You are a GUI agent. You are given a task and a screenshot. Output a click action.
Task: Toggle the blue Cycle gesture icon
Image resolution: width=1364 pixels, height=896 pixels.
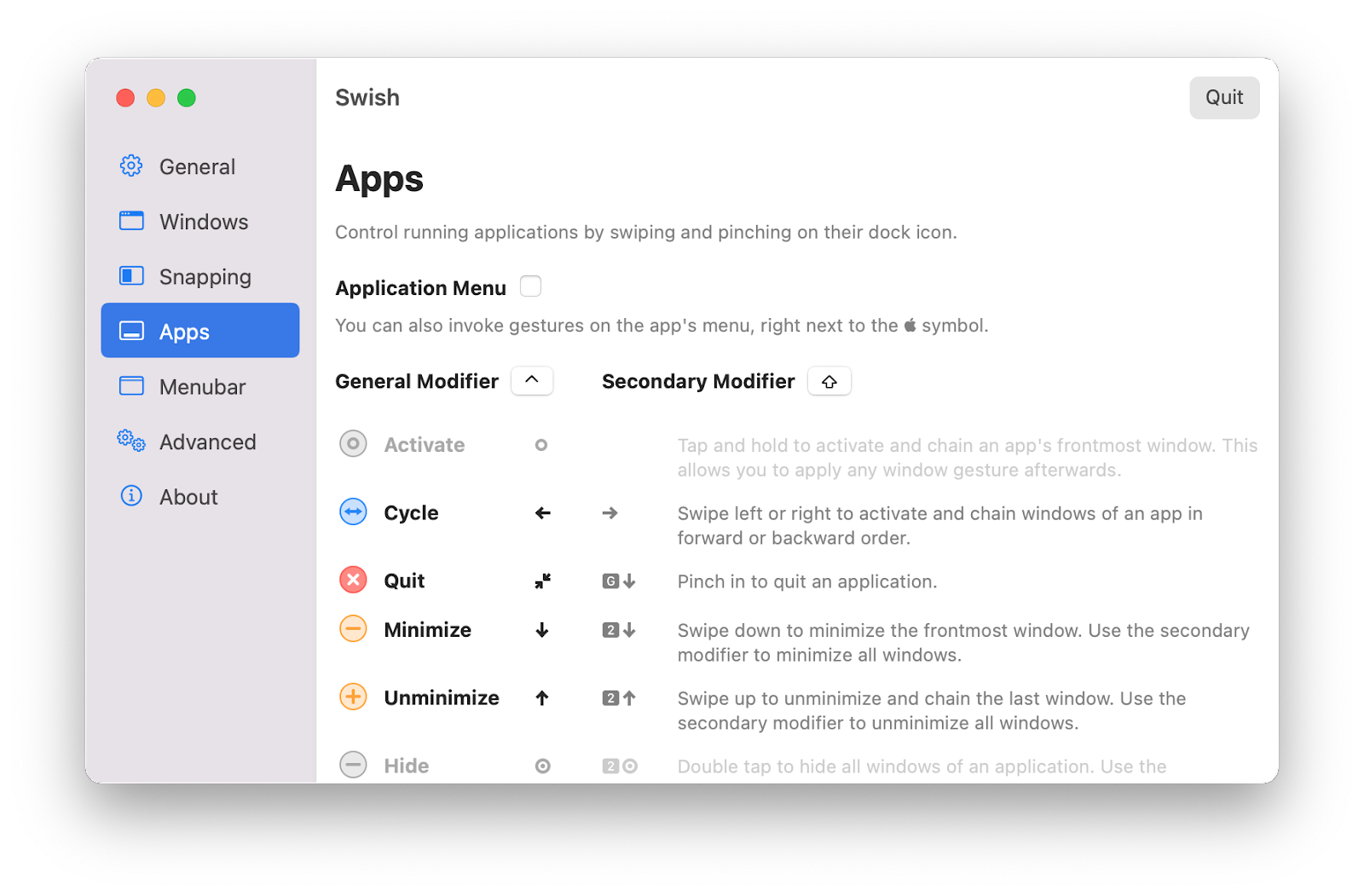pyautogui.click(x=353, y=512)
